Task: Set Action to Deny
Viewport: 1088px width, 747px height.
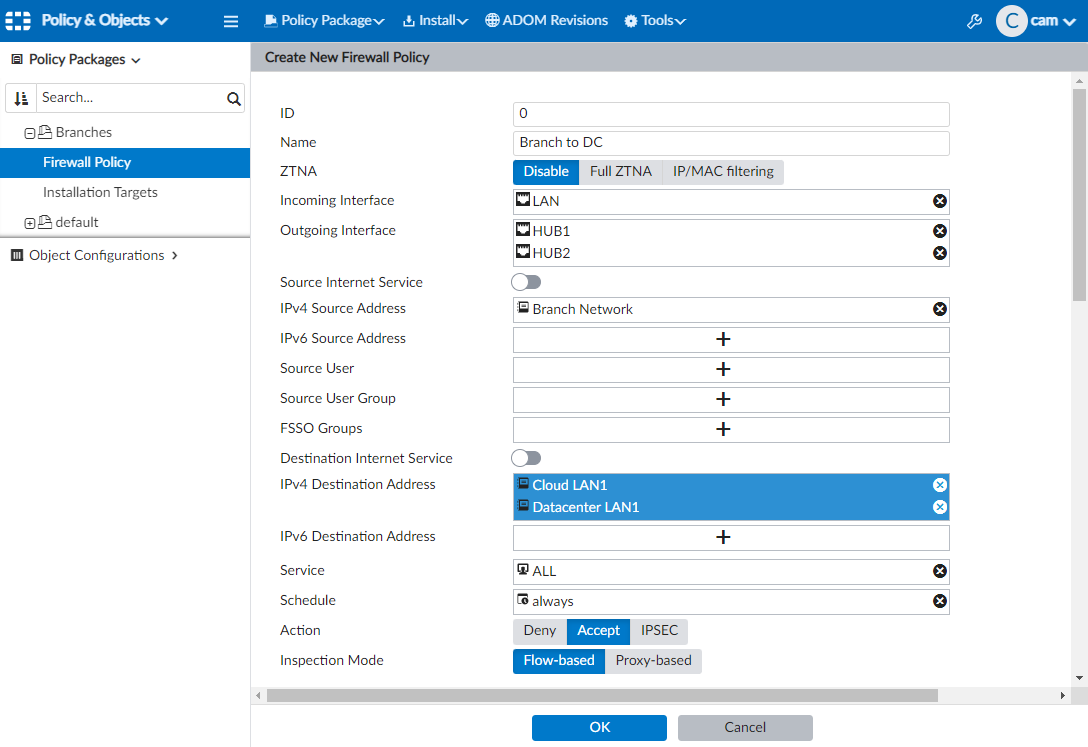Action: pyautogui.click(x=539, y=631)
